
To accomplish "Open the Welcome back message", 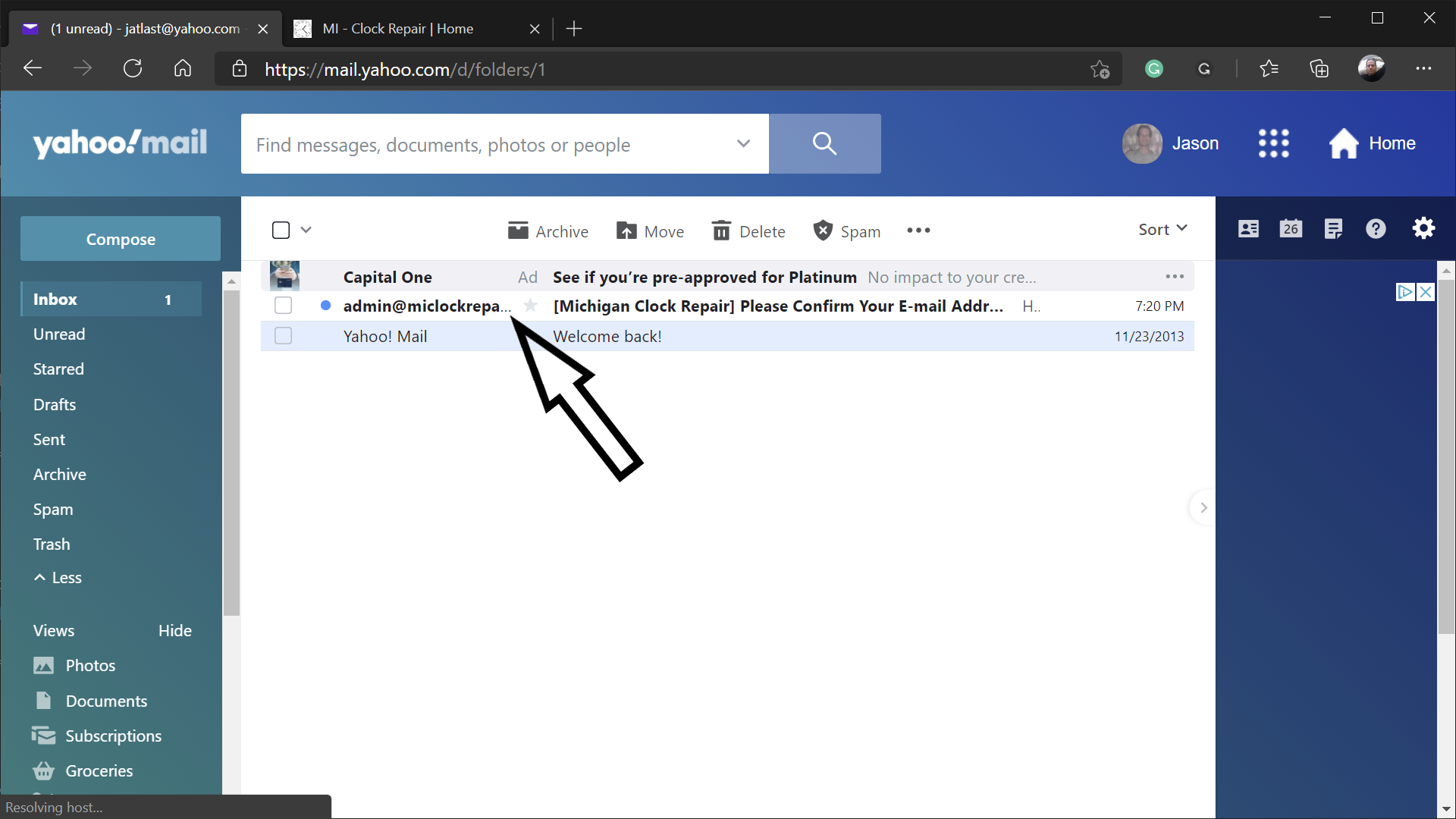I will pyautogui.click(x=727, y=336).
